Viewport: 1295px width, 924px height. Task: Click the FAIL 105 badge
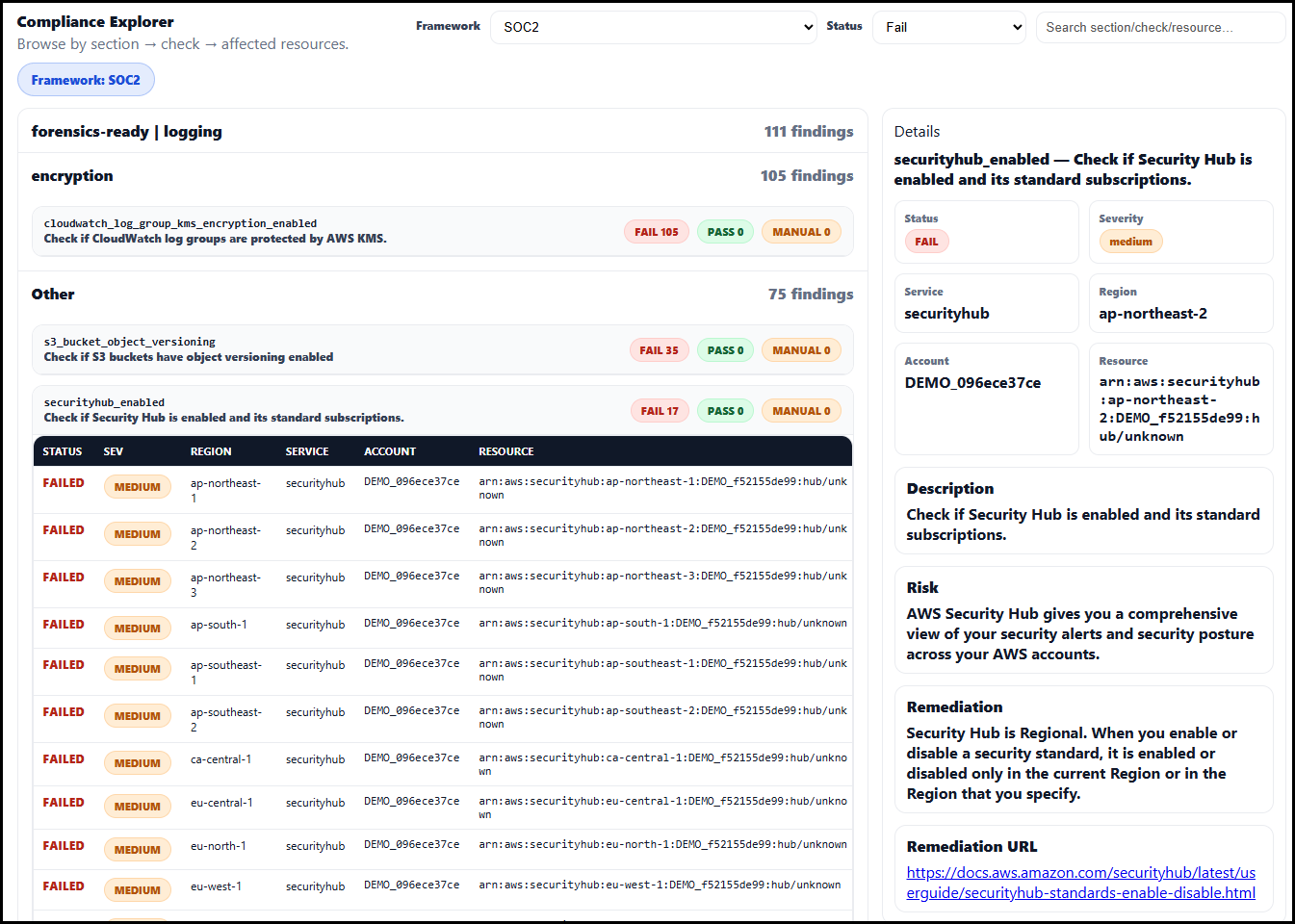pyautogui.click(x=656, y=232)
